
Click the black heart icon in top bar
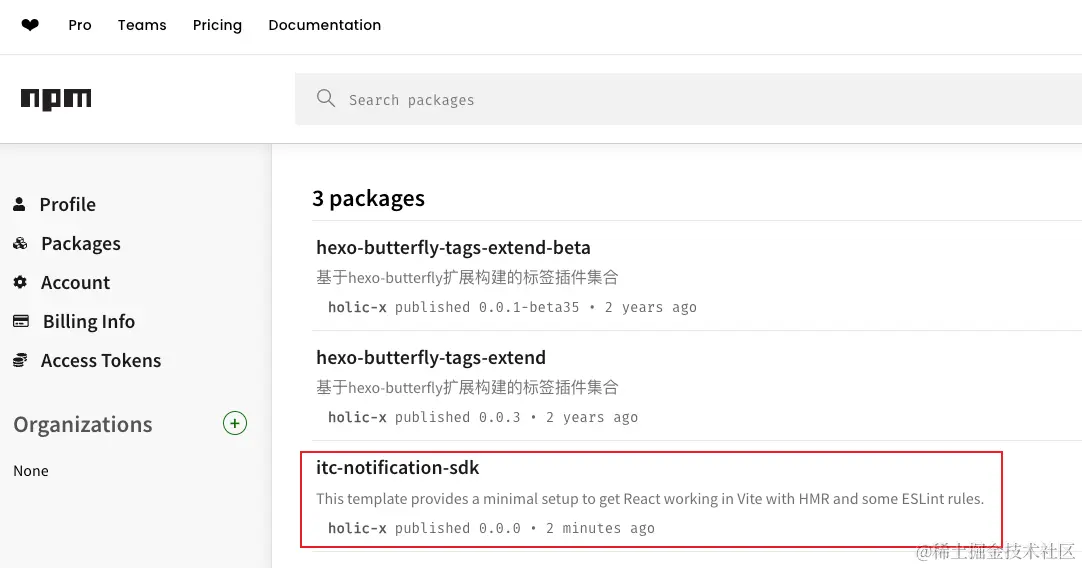pos(30,25)
